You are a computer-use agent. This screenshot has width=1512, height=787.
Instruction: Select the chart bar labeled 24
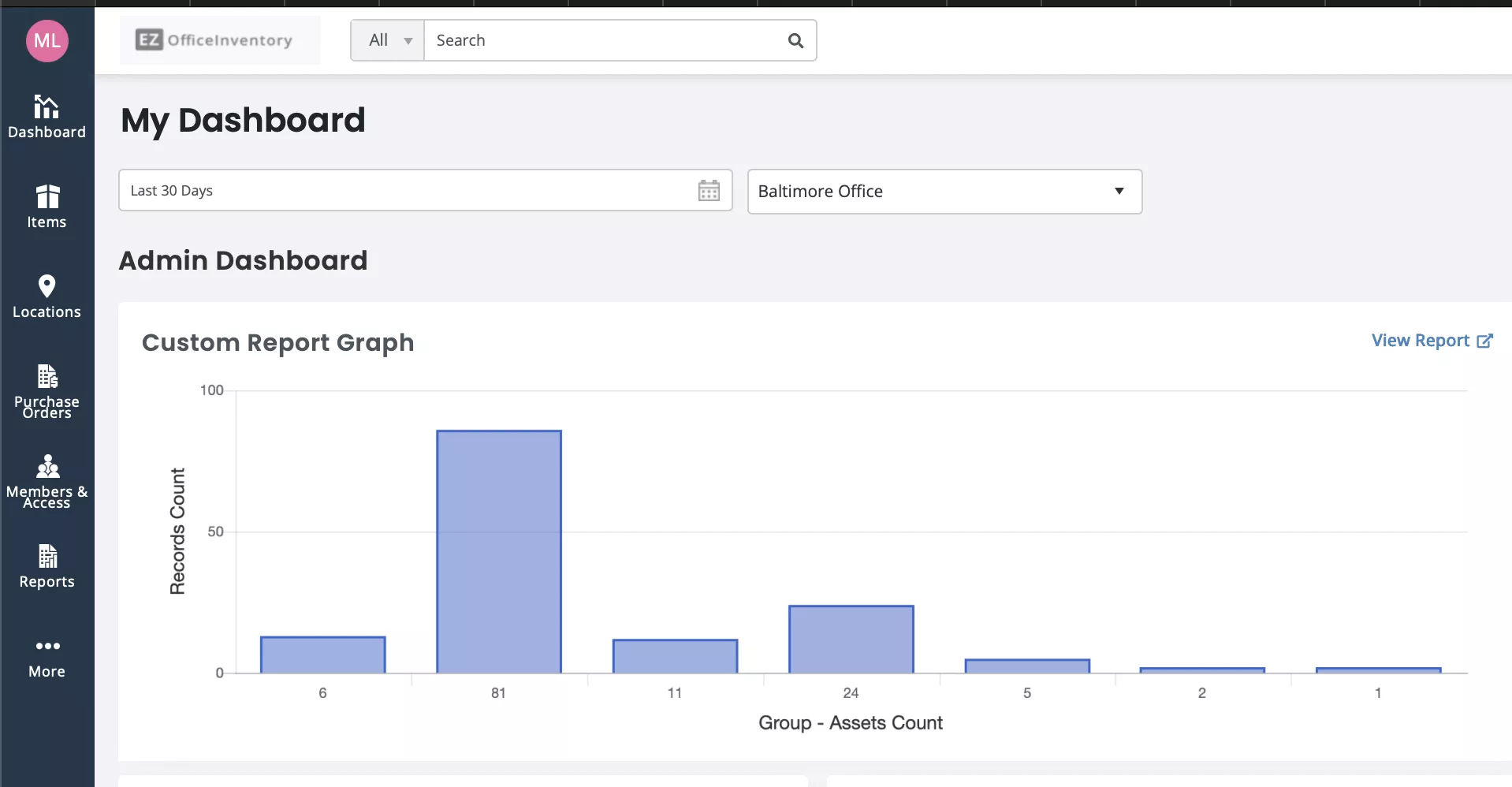851,640
